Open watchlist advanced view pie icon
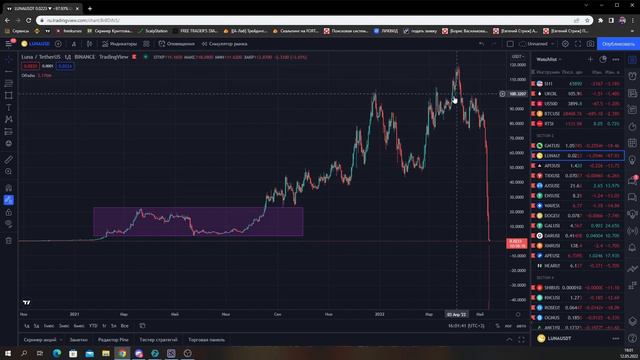This screenshot has height=360, width=640. (x=603, y=60)
